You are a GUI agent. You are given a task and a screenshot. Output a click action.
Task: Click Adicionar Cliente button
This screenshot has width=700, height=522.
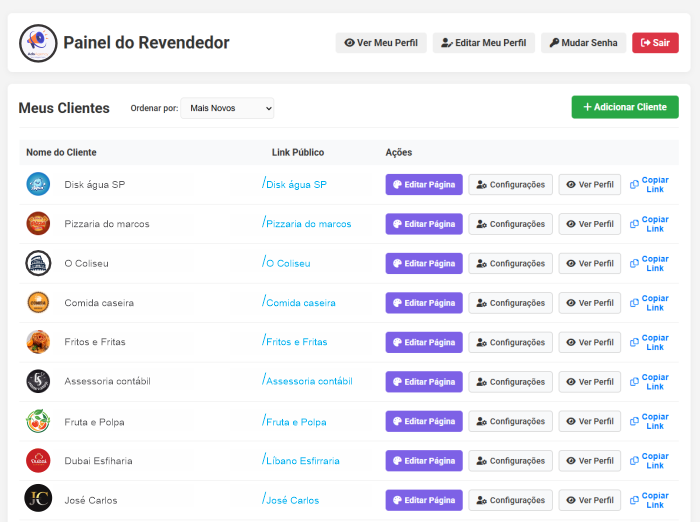click(625, 107)
